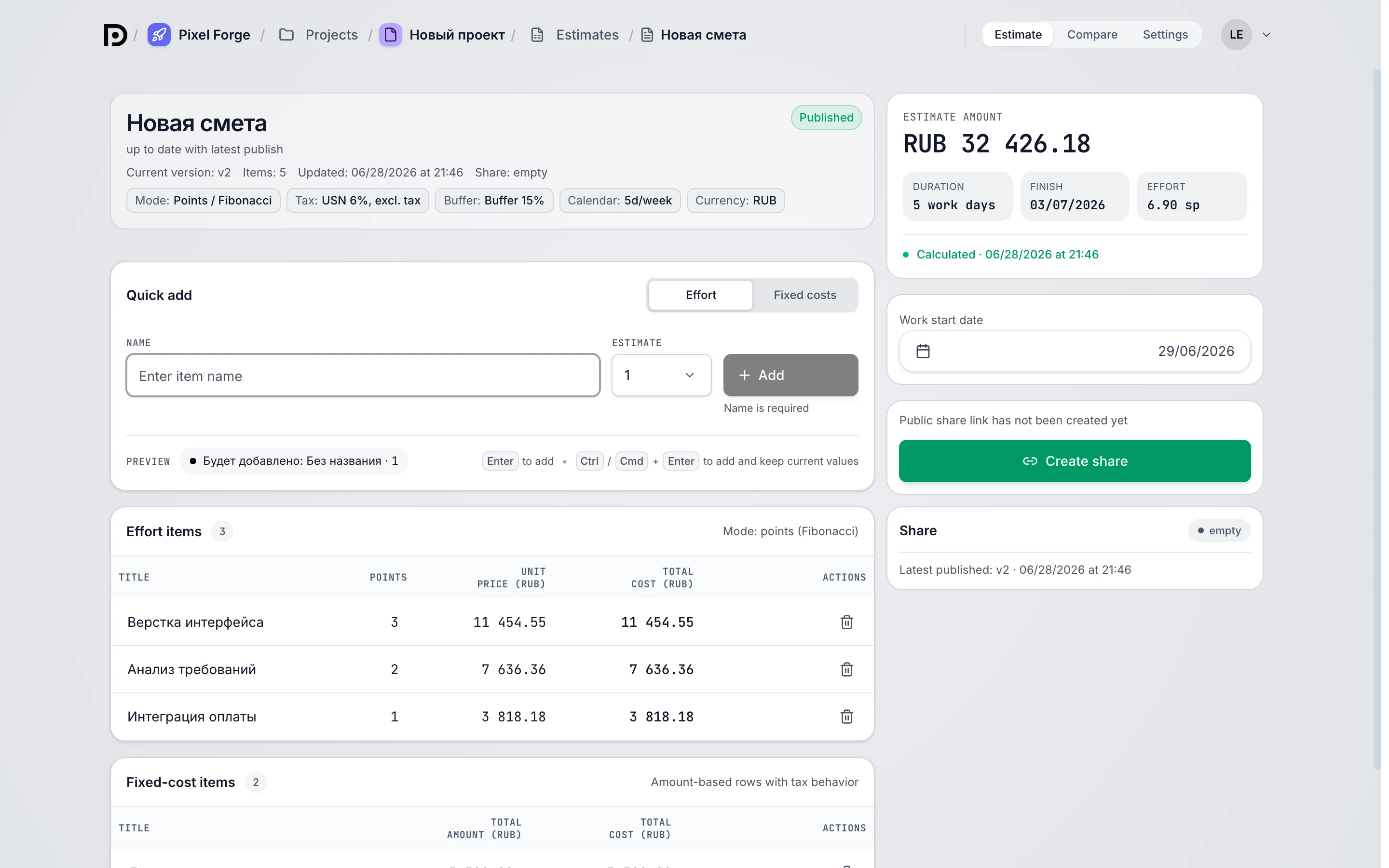Viewport: 1389px width, 868px height.
Task: Click the Calendar: 5d/week chip
Action: point(620,201)
